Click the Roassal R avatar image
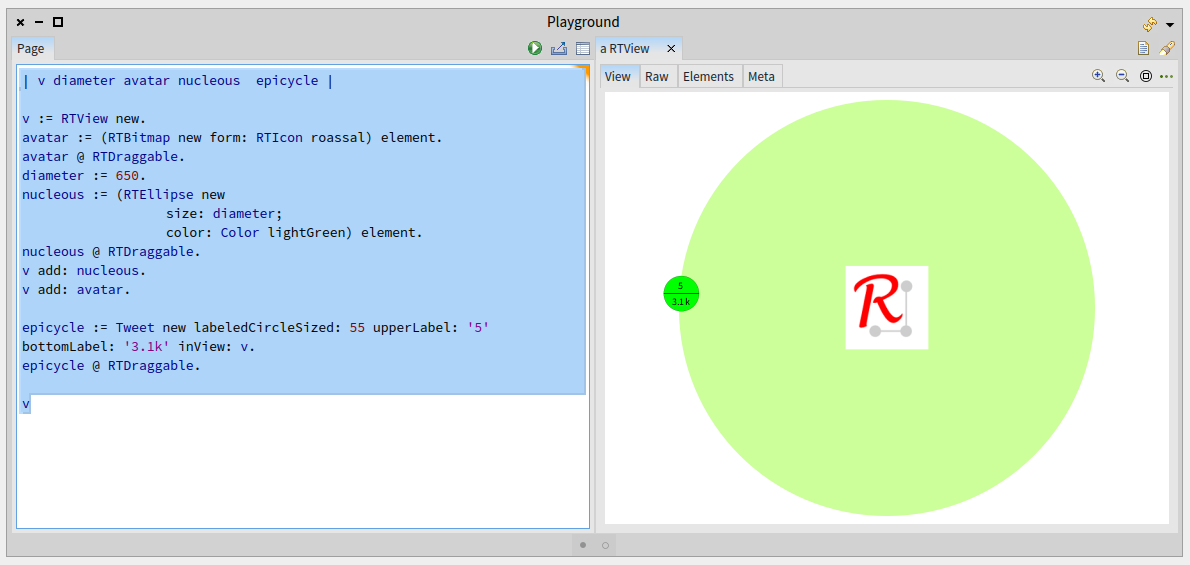The image size is (1190, 565). (x=886, y=307)
